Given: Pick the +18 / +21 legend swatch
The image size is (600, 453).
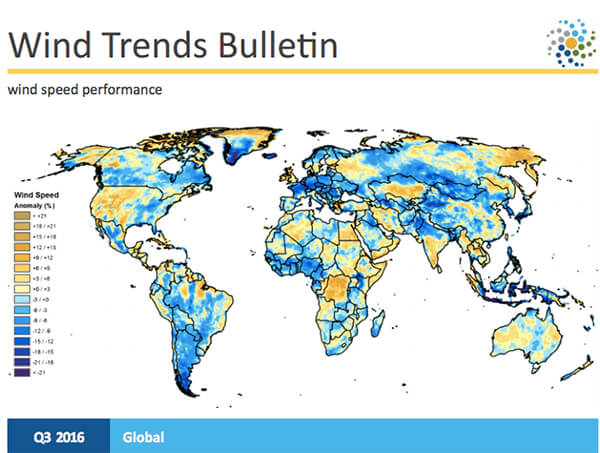Looking at the screenshot, I should 22,227.
